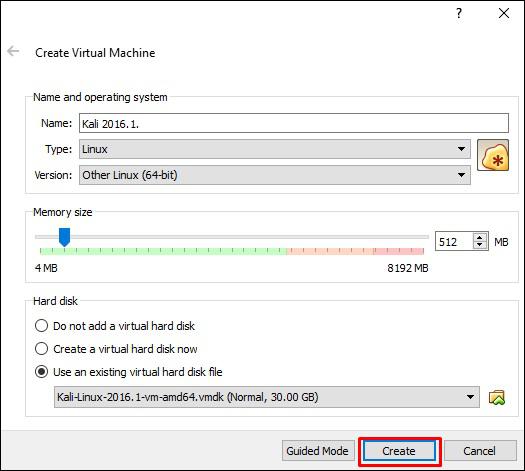The height and width of the screenshot is (471, 525).
Task: Increase memory size with up arrow
Action: [480, 237]
